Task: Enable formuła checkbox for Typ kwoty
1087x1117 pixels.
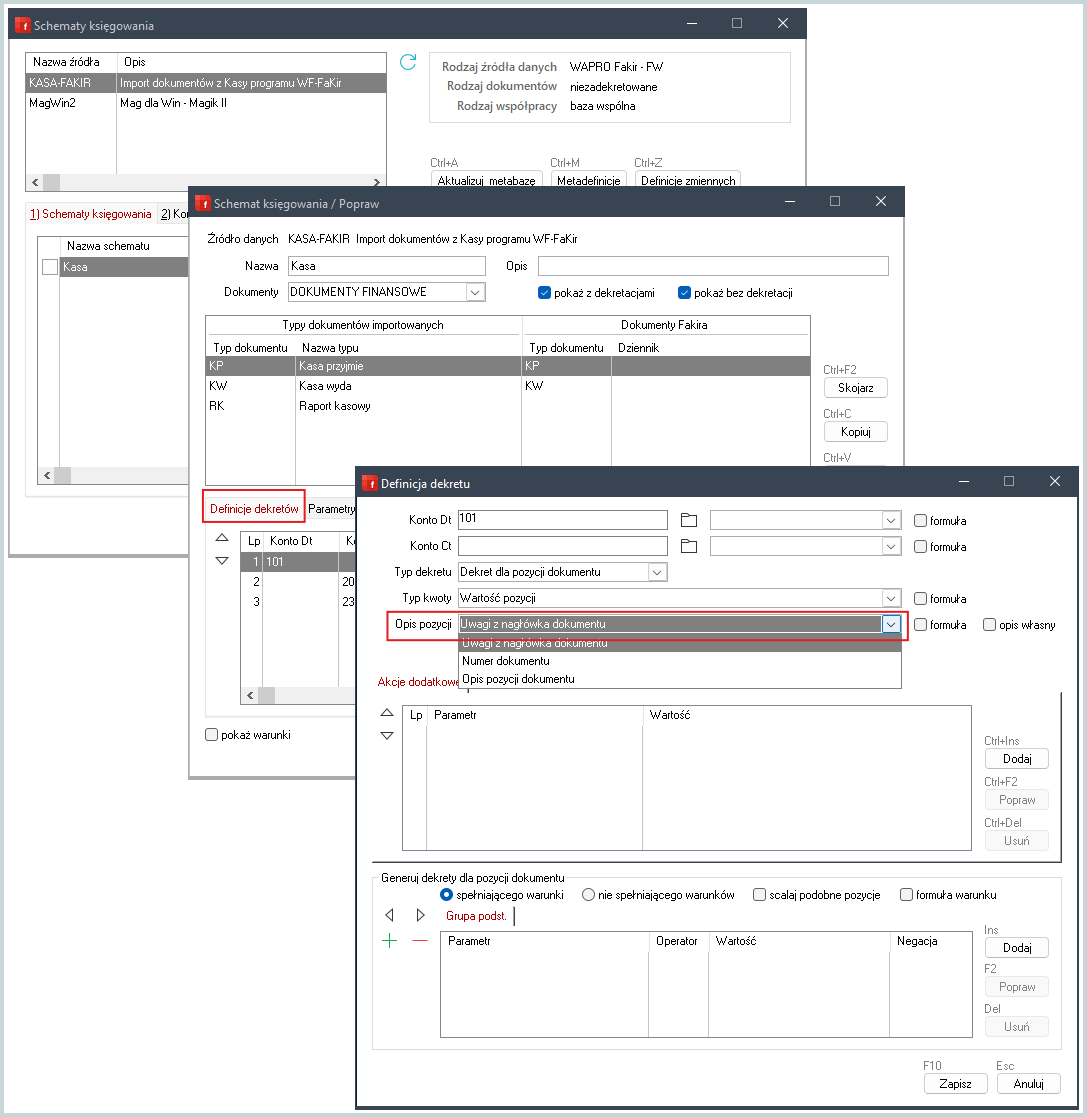Action: [x=920, y=598]
